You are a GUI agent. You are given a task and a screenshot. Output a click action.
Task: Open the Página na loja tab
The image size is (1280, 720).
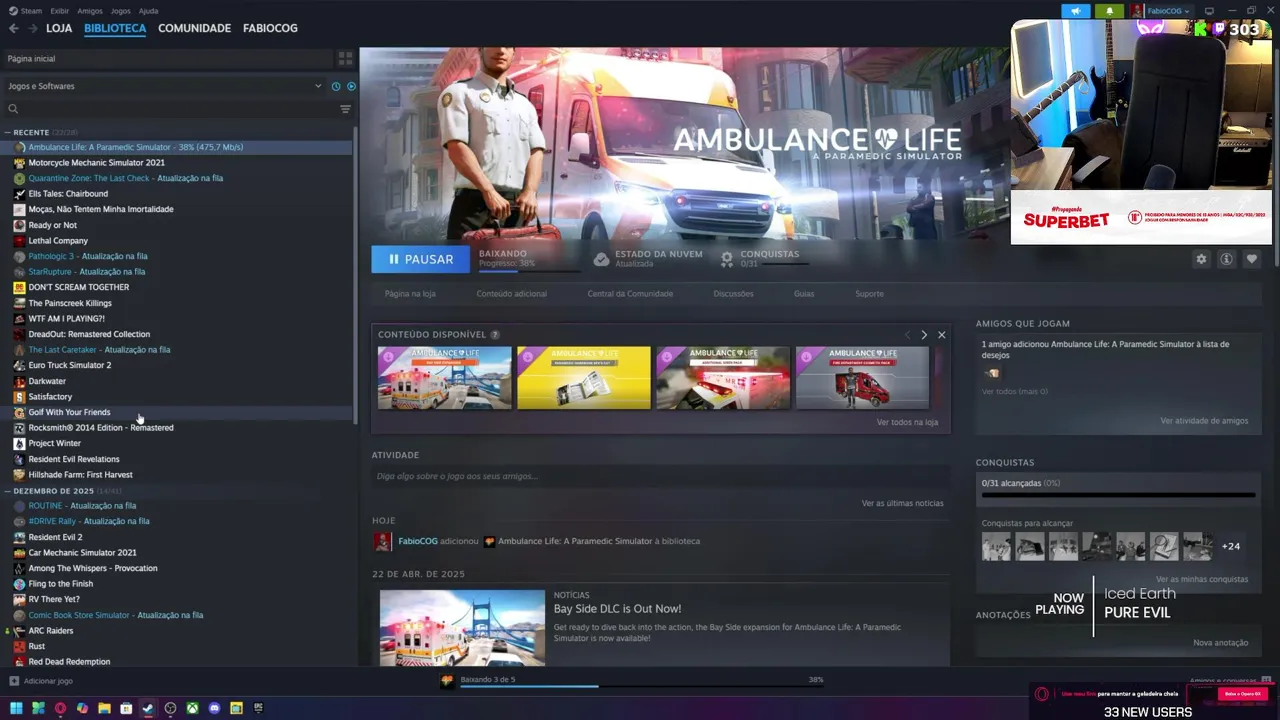point(410,294)
